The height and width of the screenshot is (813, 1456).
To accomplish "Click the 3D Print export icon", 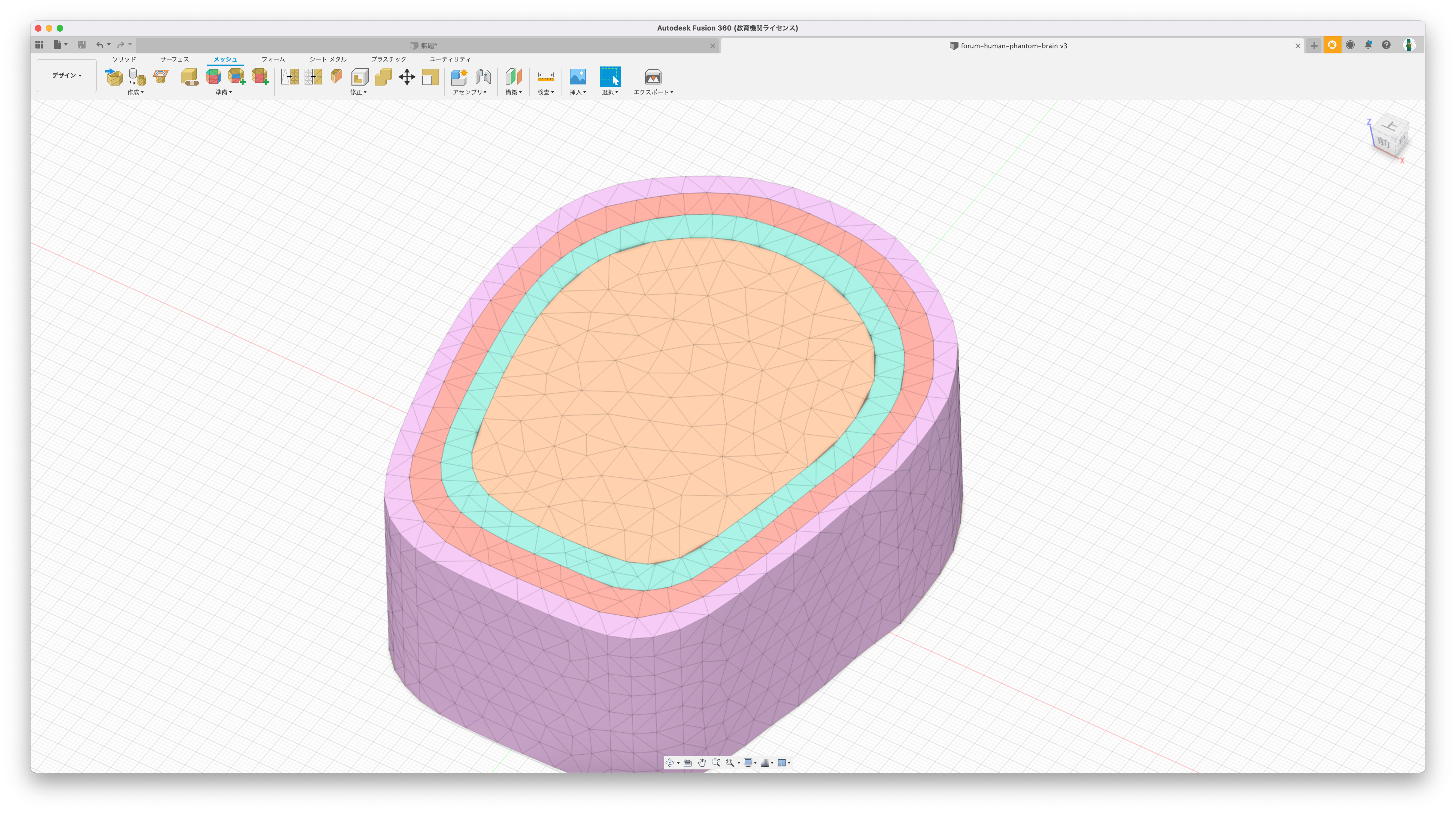I will (x=653, y=76).
